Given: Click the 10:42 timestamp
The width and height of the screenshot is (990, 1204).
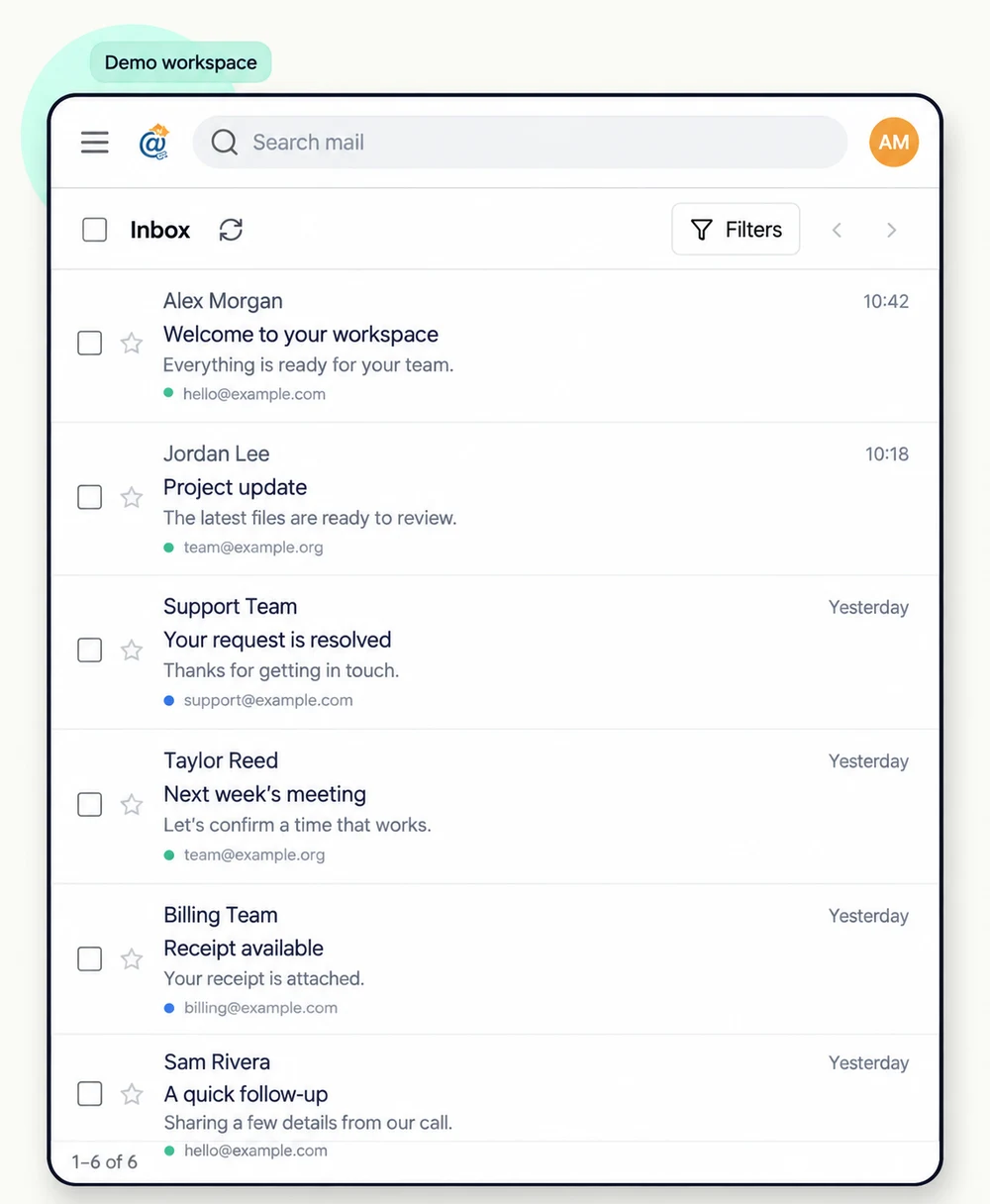Looking at the screenshot, I should point(886,302).
